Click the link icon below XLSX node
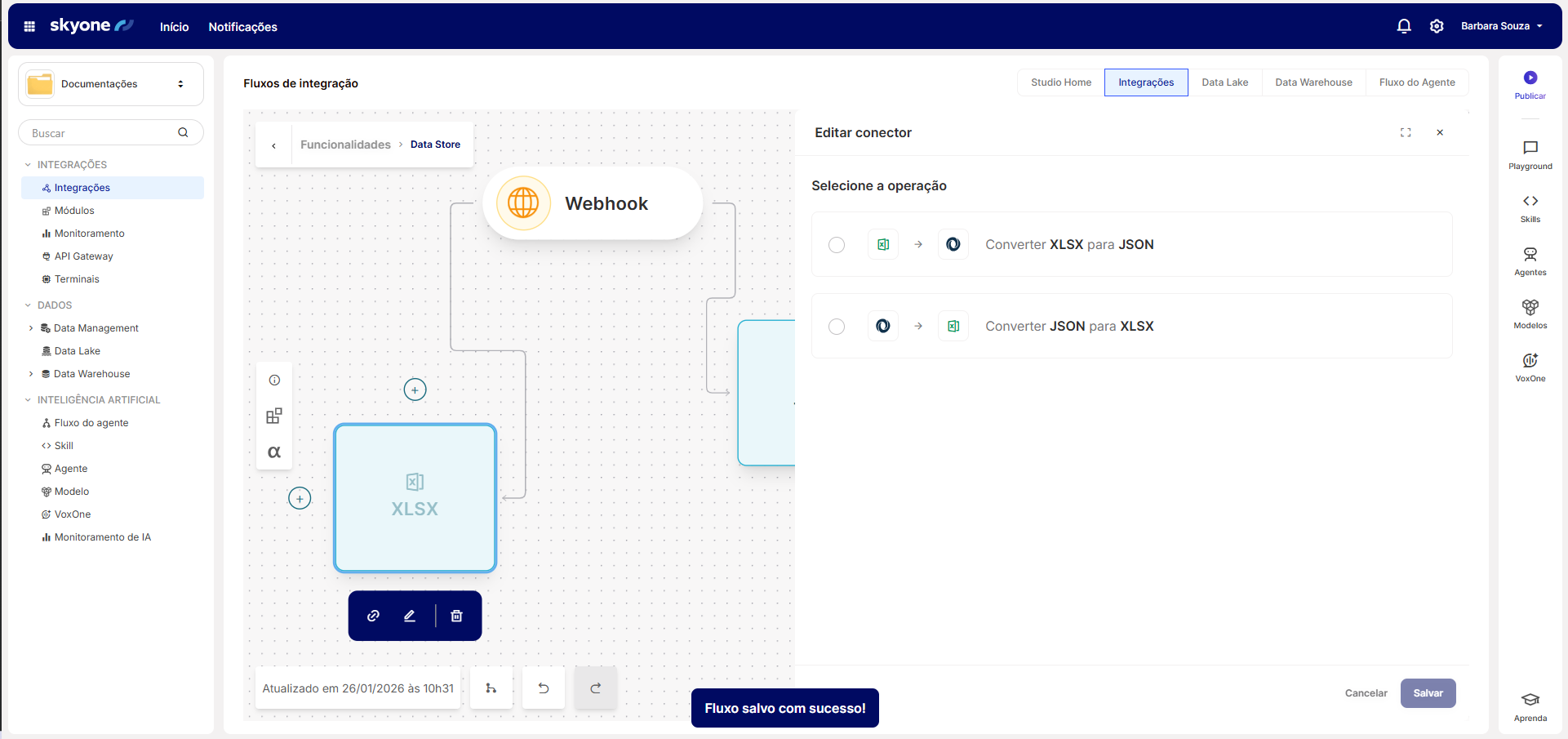This screenshot has height=739, width=1568. tap(373, 616)
